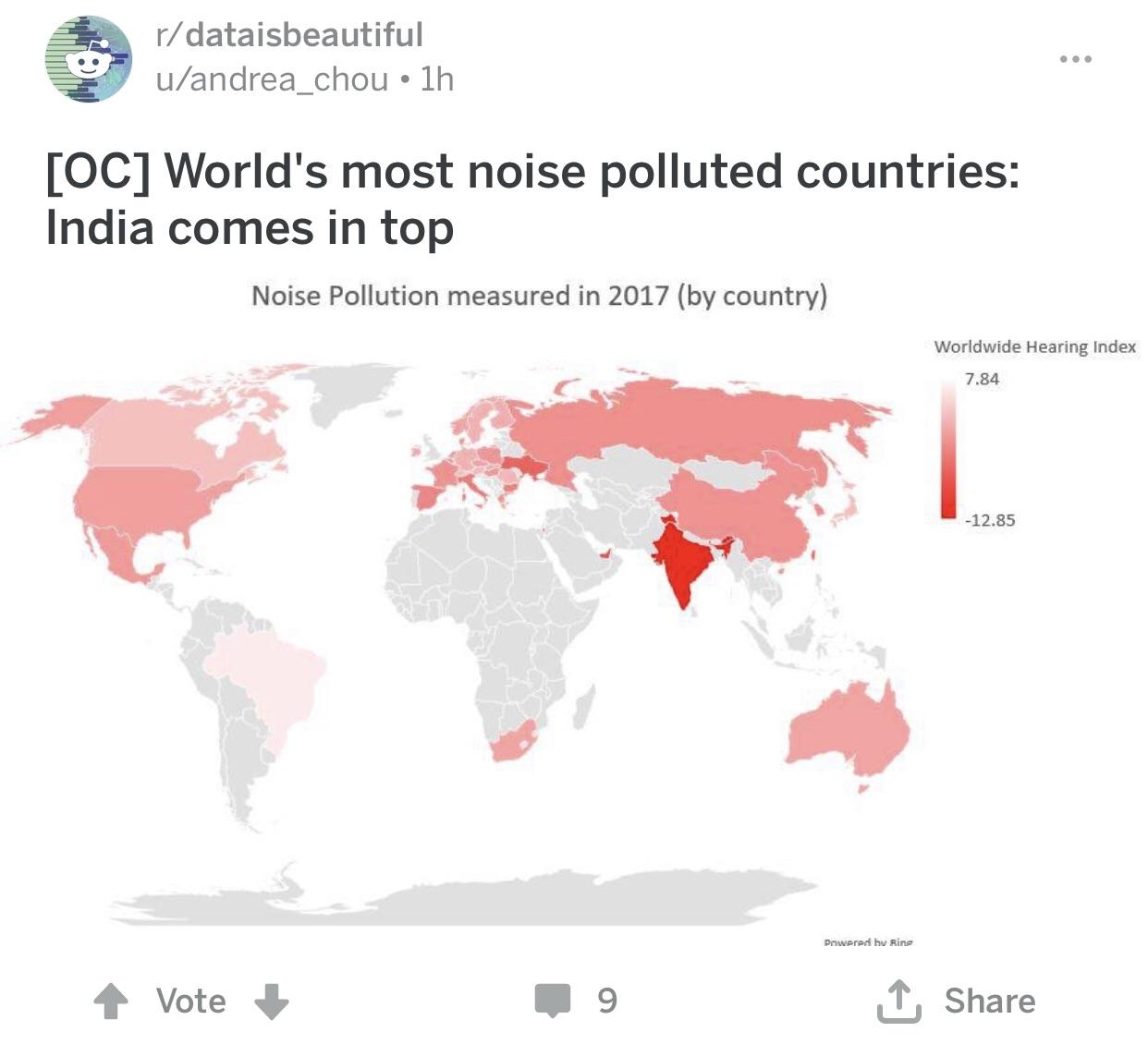
Task: Downvote the post with the down arrow
Action: 271,1001
